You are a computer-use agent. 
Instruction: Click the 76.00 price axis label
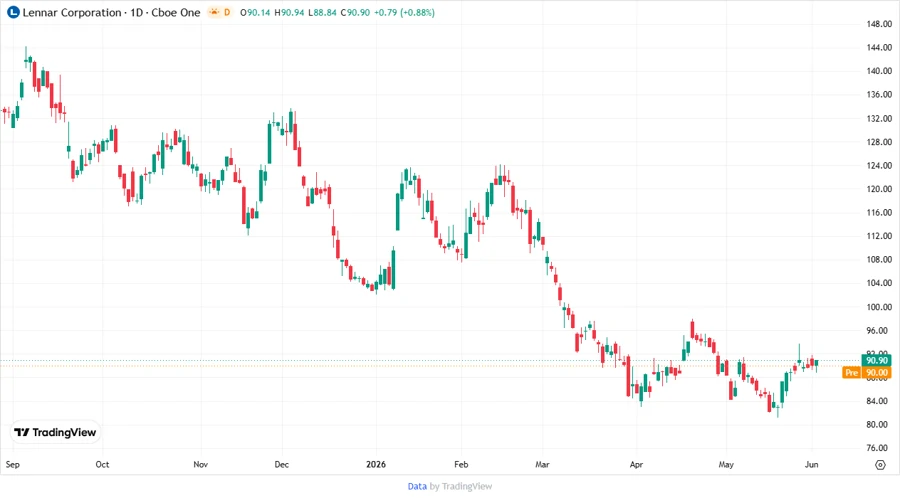pos(879,448)
